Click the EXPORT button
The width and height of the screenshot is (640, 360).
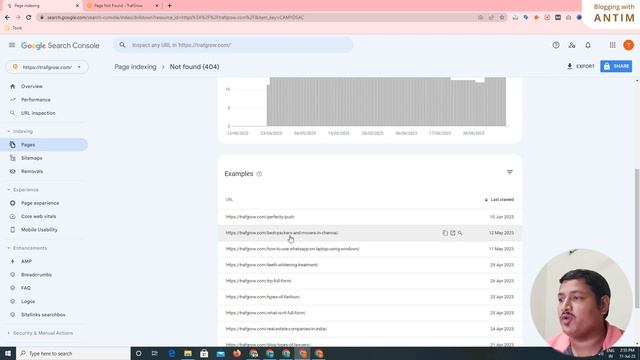(x=580, y=66)
